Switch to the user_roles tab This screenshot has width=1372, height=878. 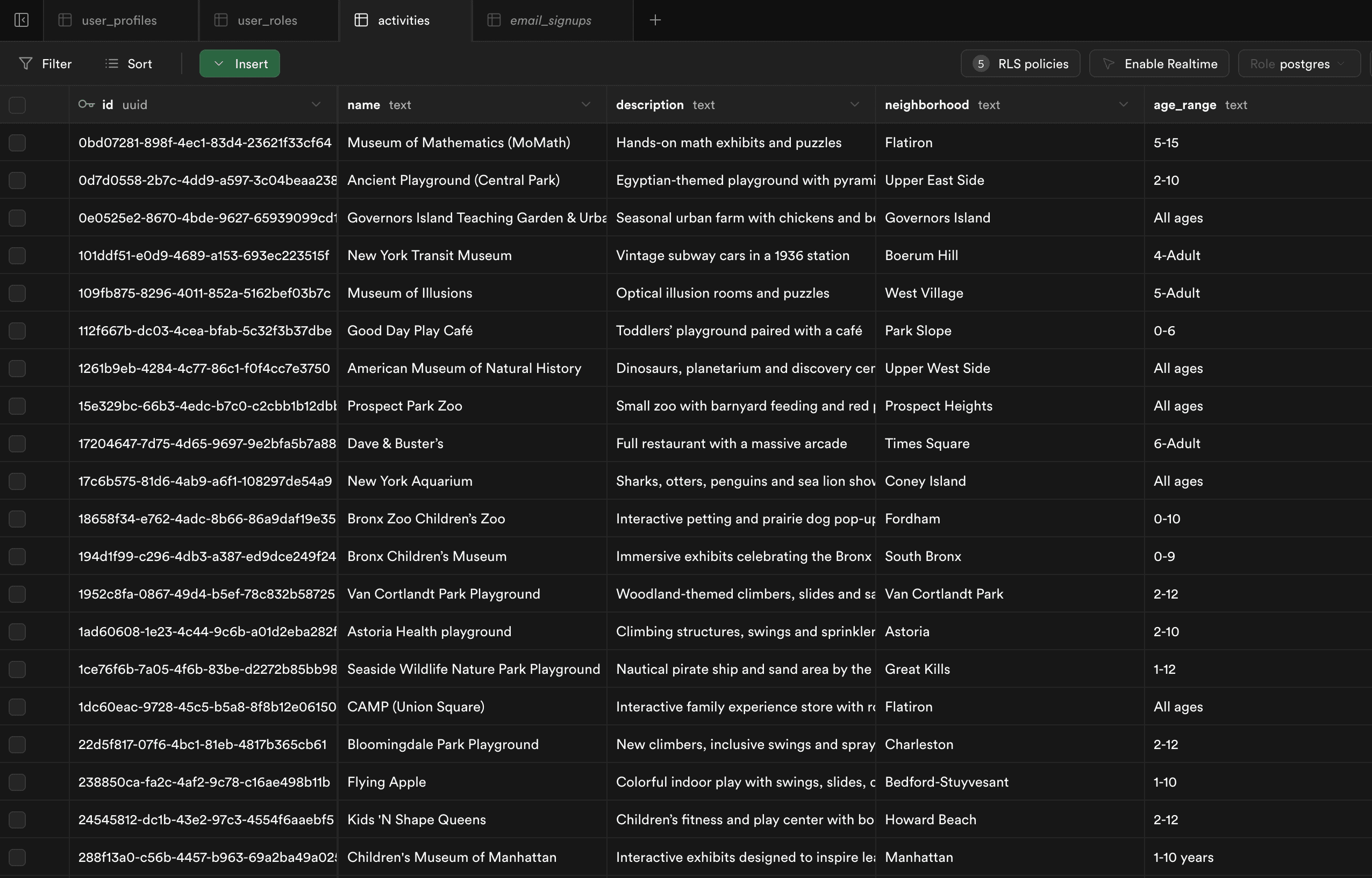pos(267,20)
